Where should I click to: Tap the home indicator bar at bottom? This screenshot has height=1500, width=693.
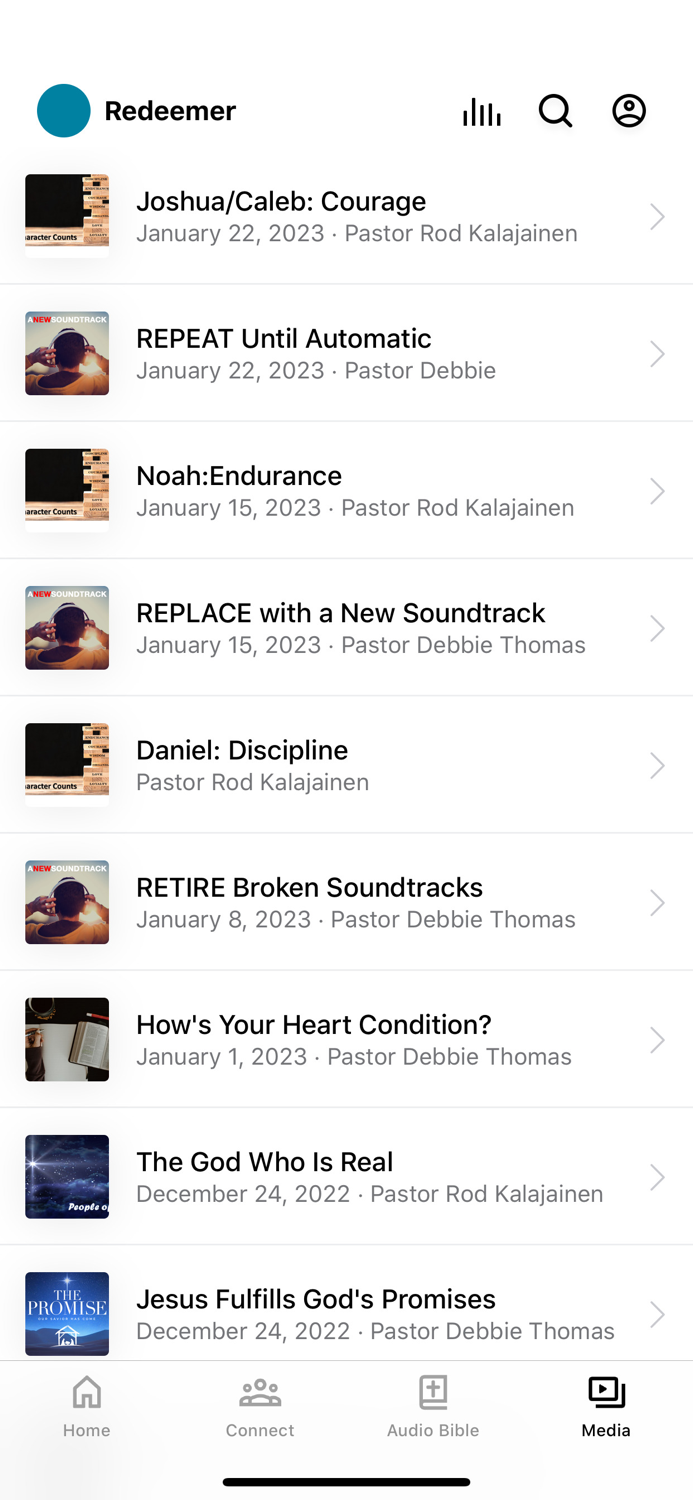[x=346, y=1482]
